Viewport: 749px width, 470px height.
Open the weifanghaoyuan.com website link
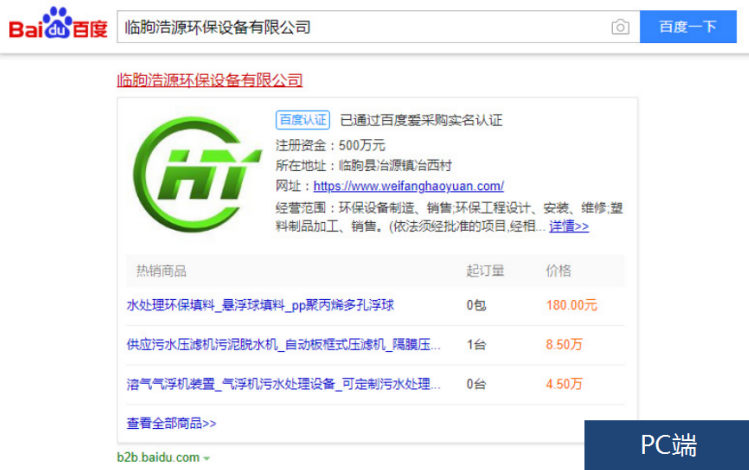408,186
